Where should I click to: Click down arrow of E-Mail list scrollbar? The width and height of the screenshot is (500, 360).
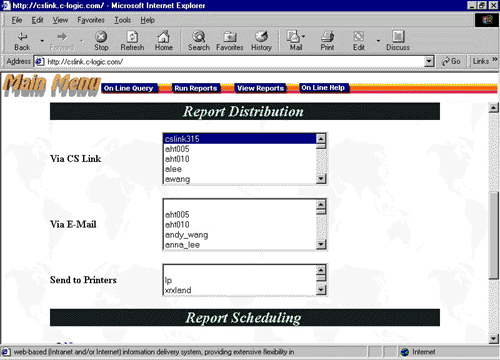tap(321, 245)
